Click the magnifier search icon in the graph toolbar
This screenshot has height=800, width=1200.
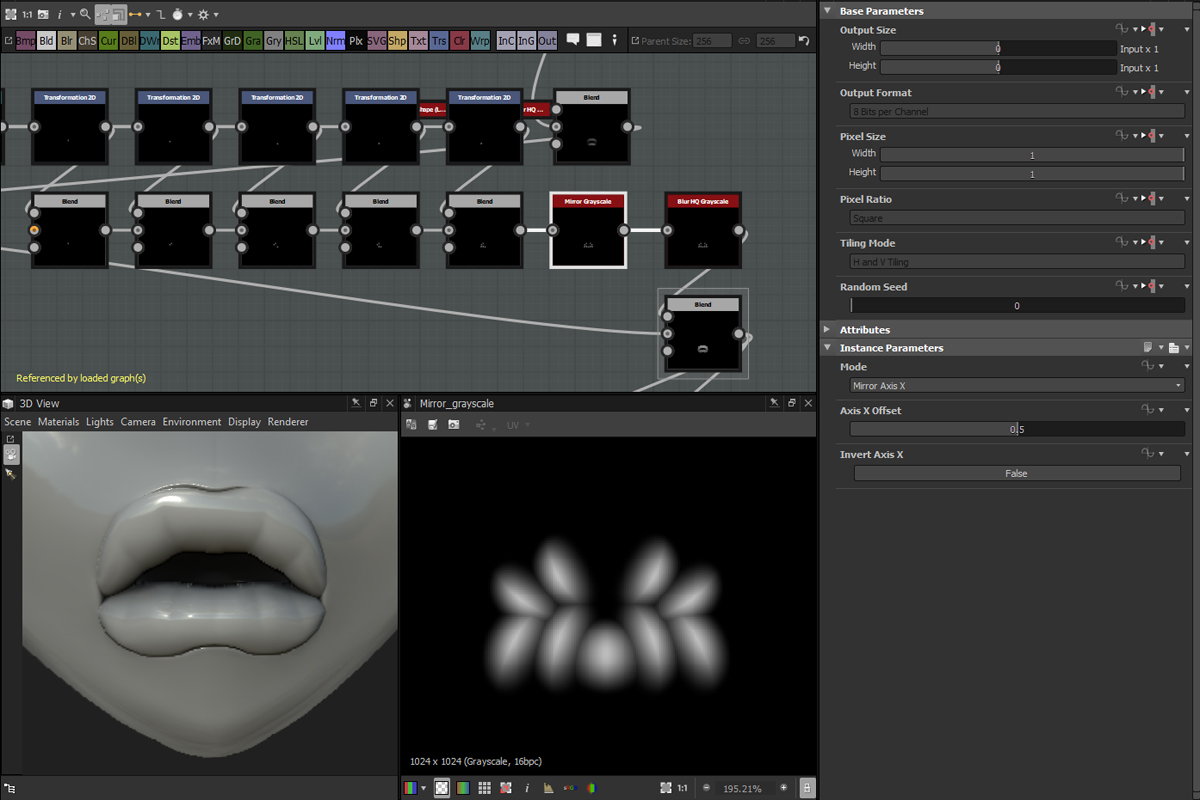[x=85, y=15]
